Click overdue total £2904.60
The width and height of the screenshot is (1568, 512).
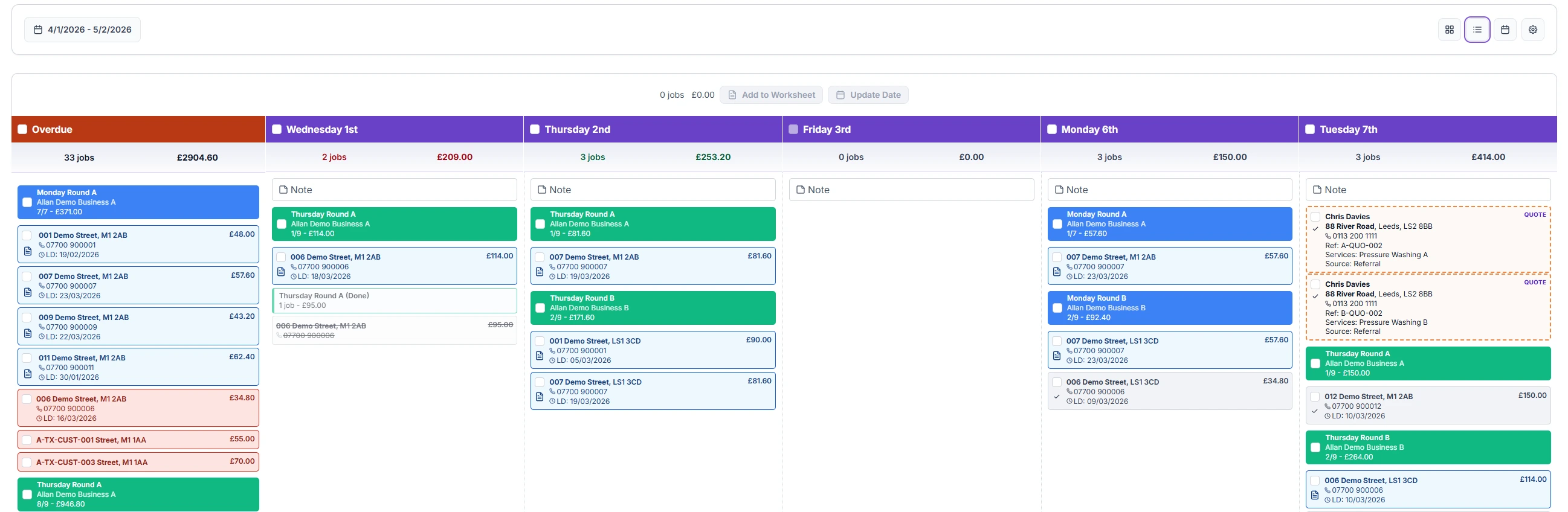pyautogui.click(x=197, y=158)
